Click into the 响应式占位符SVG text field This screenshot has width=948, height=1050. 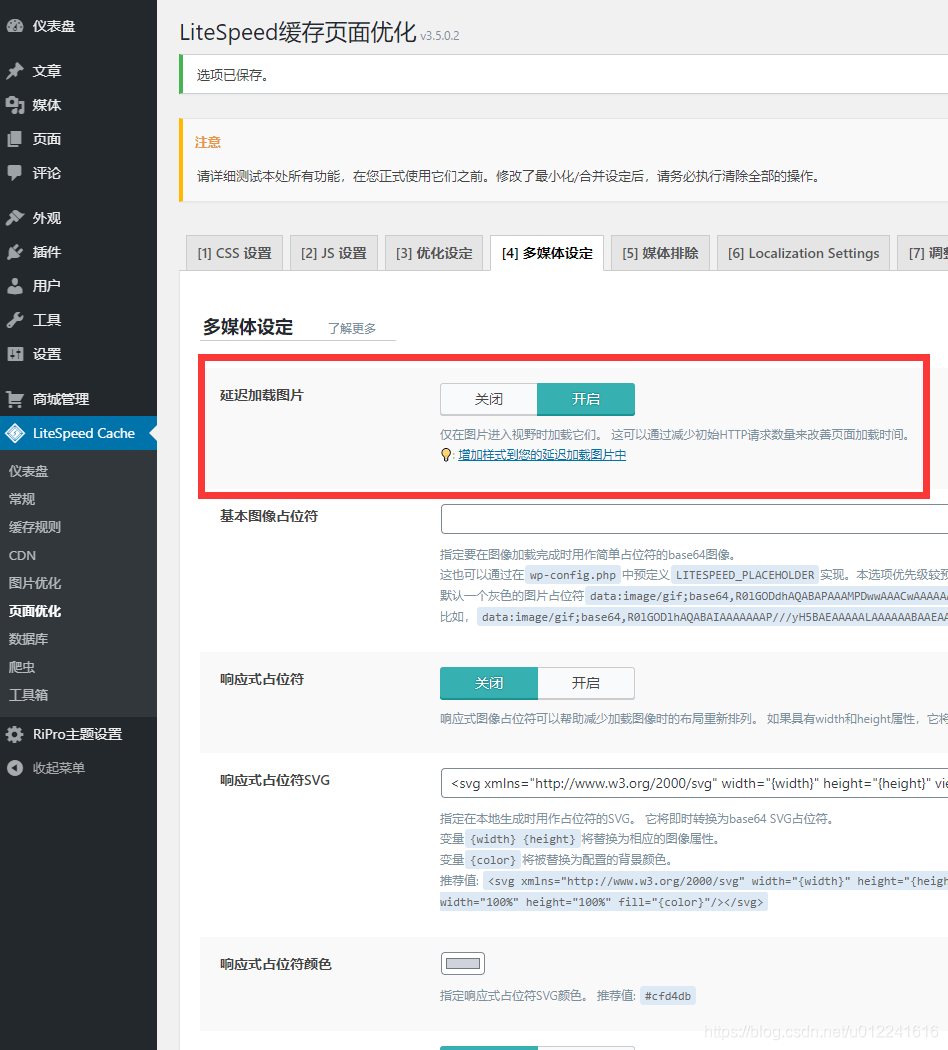694,783
